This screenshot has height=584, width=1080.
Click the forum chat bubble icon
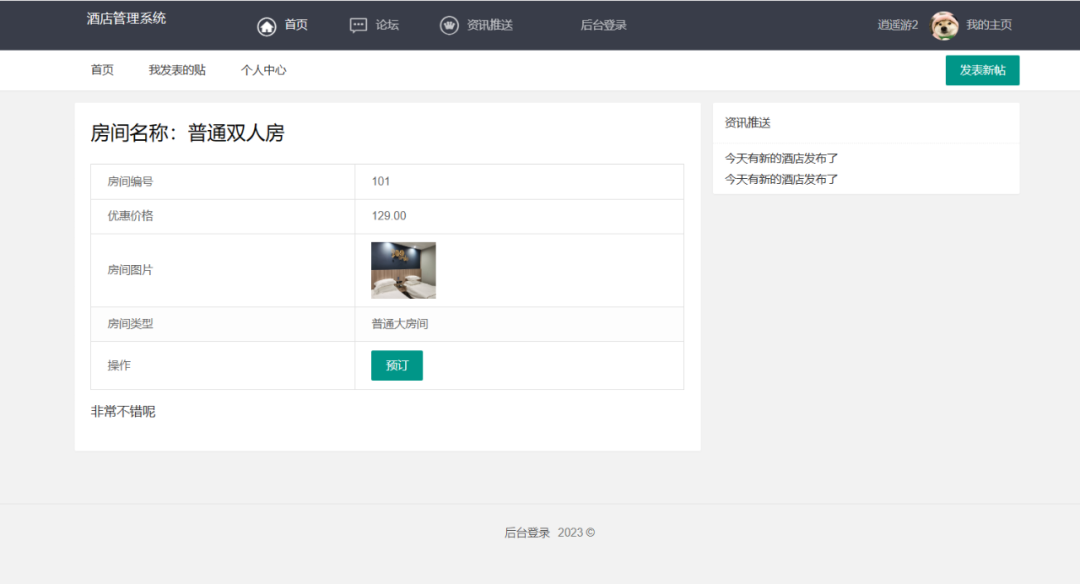(358, 25)
